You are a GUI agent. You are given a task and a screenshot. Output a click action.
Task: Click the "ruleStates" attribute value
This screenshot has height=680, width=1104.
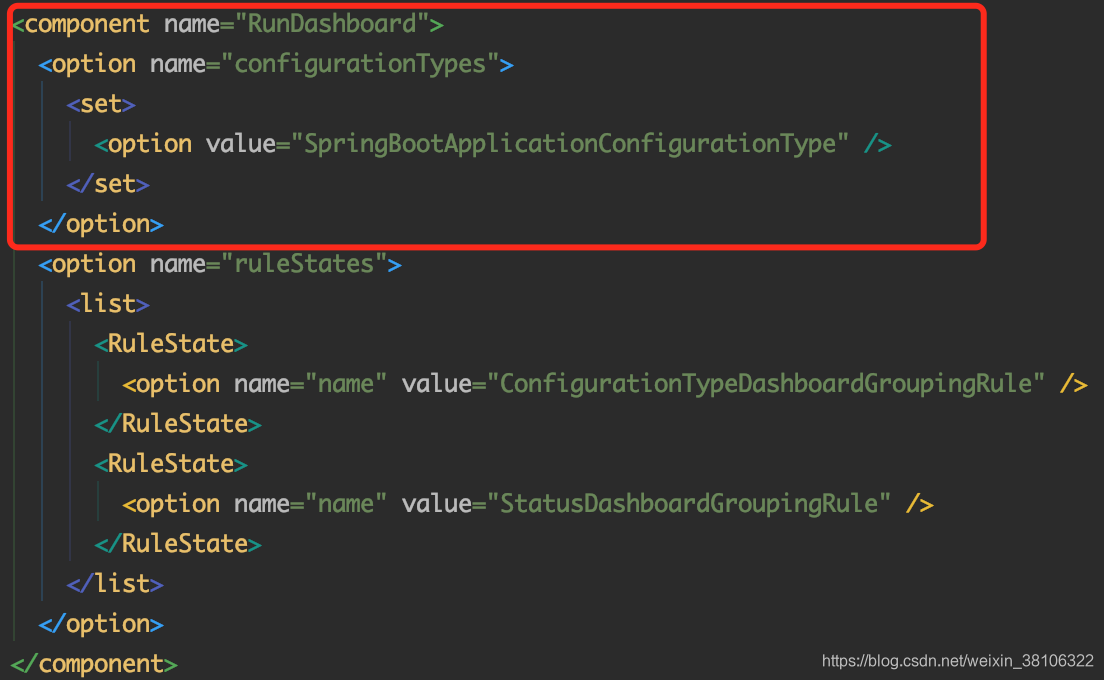pos(303,264)
